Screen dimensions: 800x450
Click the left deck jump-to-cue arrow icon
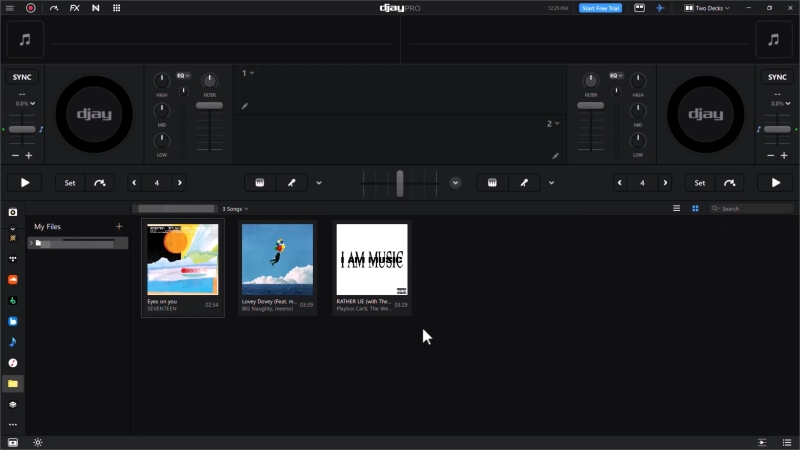point(99,183)
